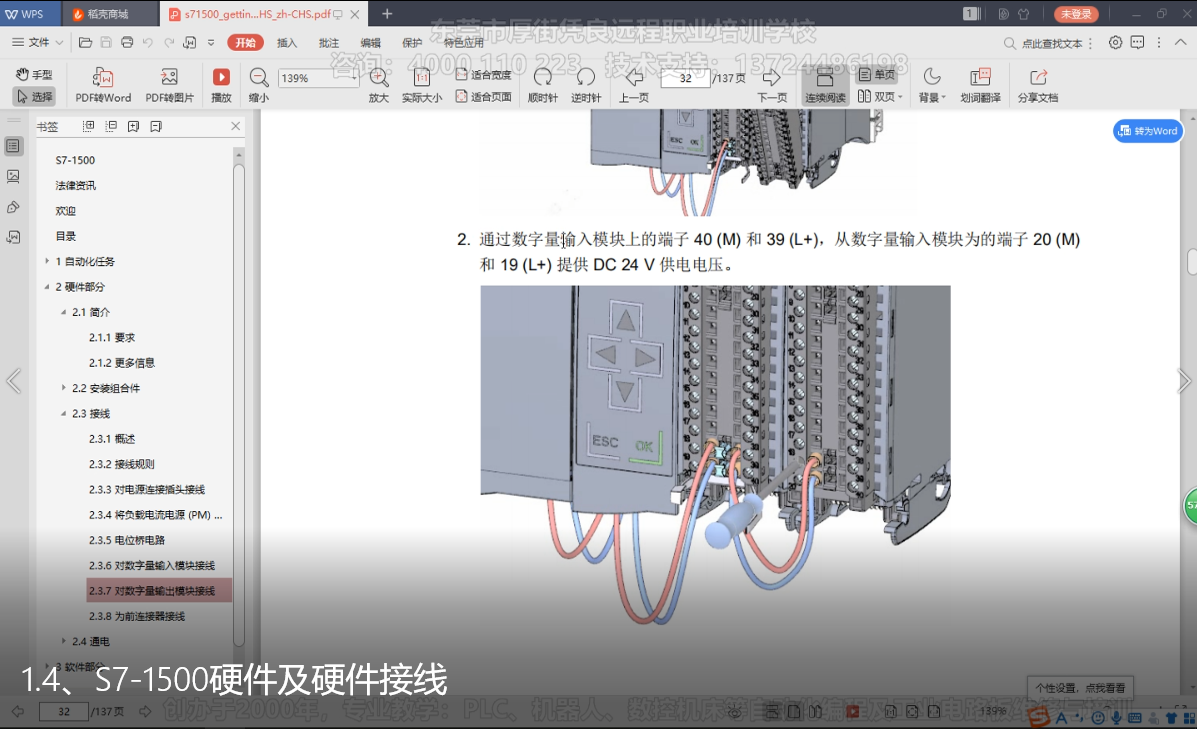Open a new tab with plus button
Screen dimensions: 1197x729
click(387, 14)
